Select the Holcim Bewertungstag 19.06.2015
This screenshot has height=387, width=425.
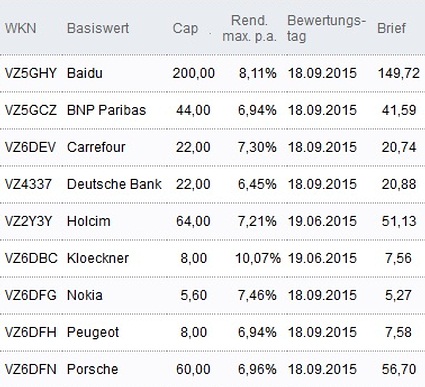coord(322,221)
